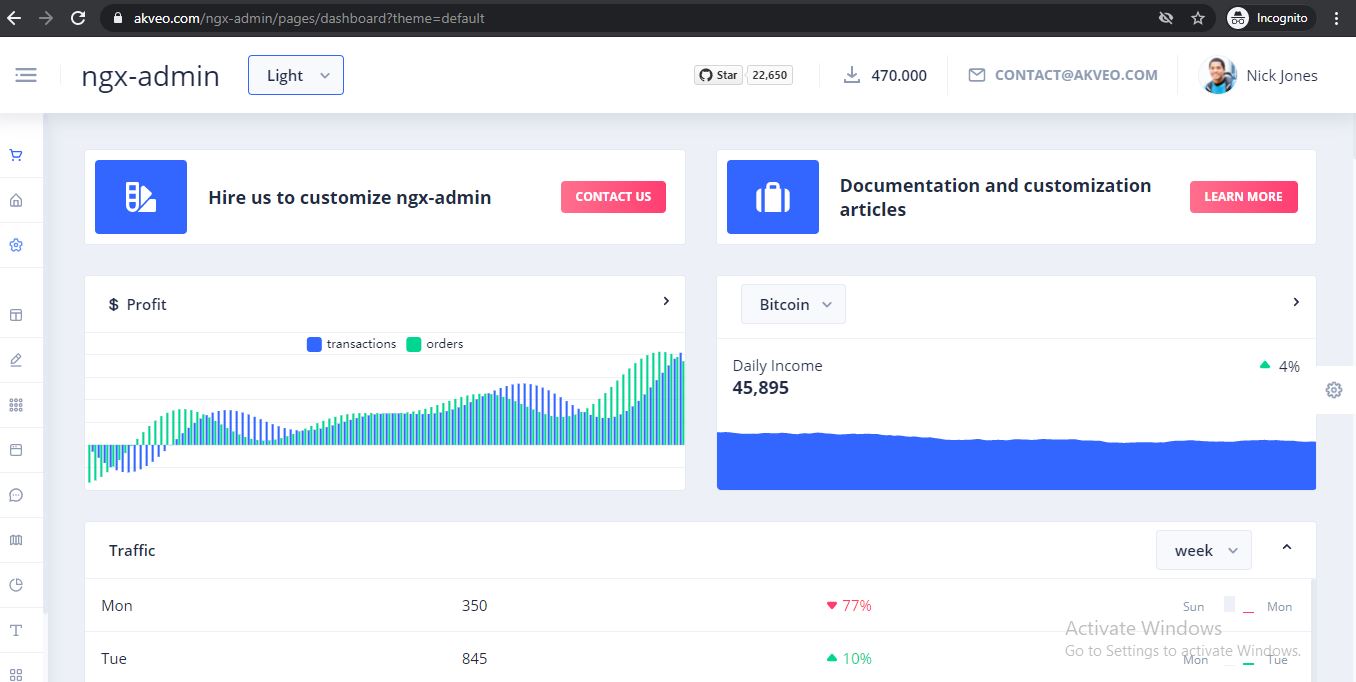Click 'Hire us to customize ngx-admin' text
Image resolution: width=1356 pixels, height=682 pixels.
[350, 197]
